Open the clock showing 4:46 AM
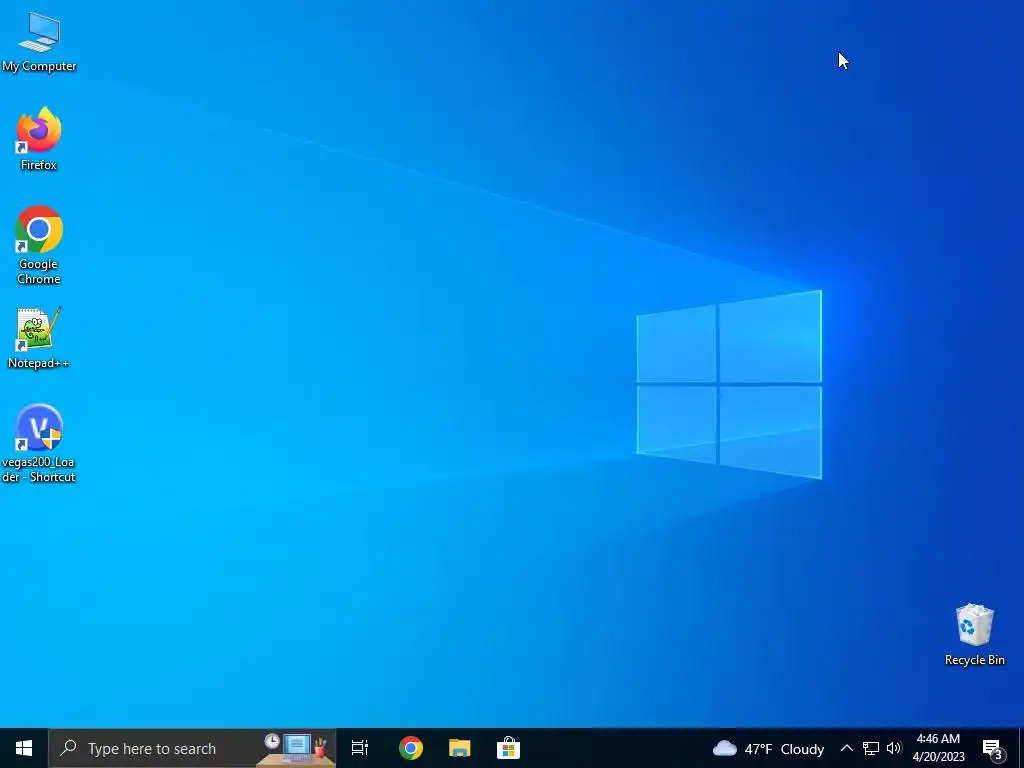 938,748
